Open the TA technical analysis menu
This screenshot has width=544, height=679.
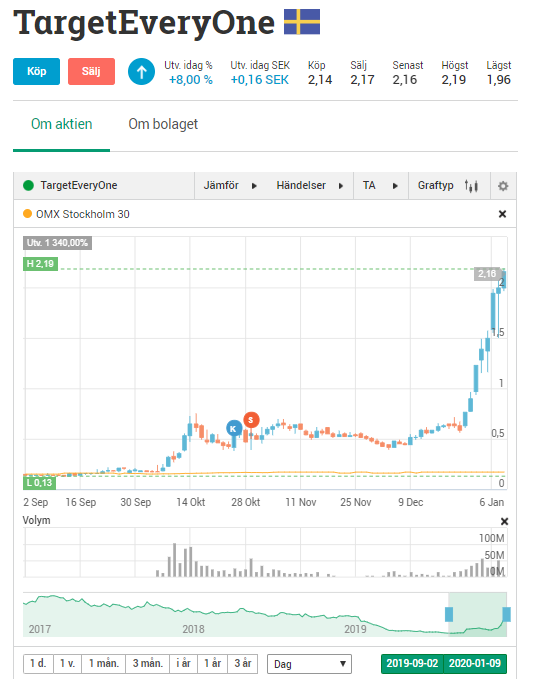pyautogui.click(x=381, y=186)
